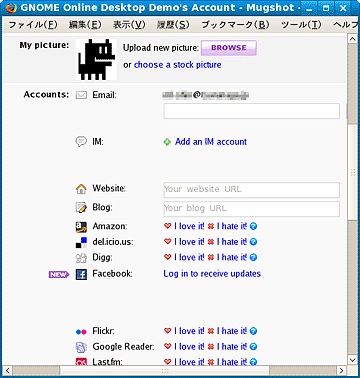The height and width of the screenshot is (378, 360).
Task: Click the Website house icon
Action: tap(81, 189)
